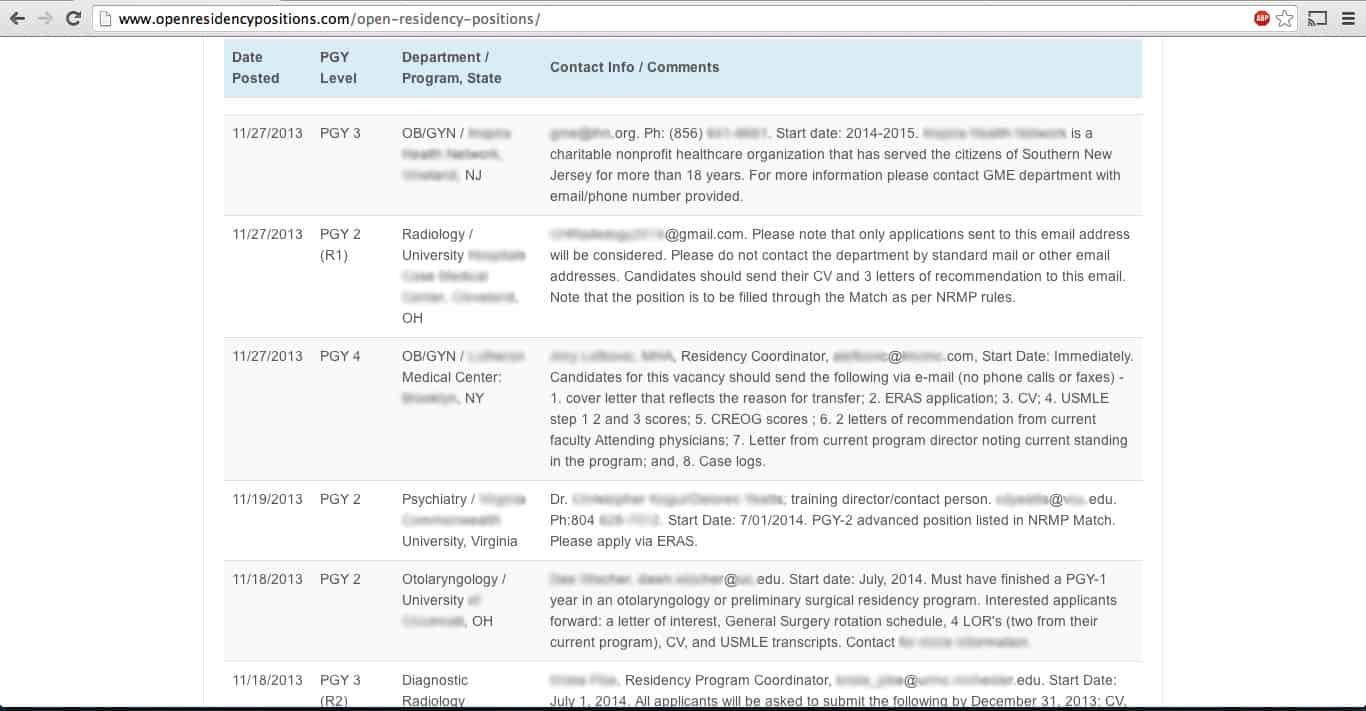Screen dimensions: 1366x711
Task: Click the Psychiatry University, Virginia cell
Action: pyautogui.click(x=463, y=520)
